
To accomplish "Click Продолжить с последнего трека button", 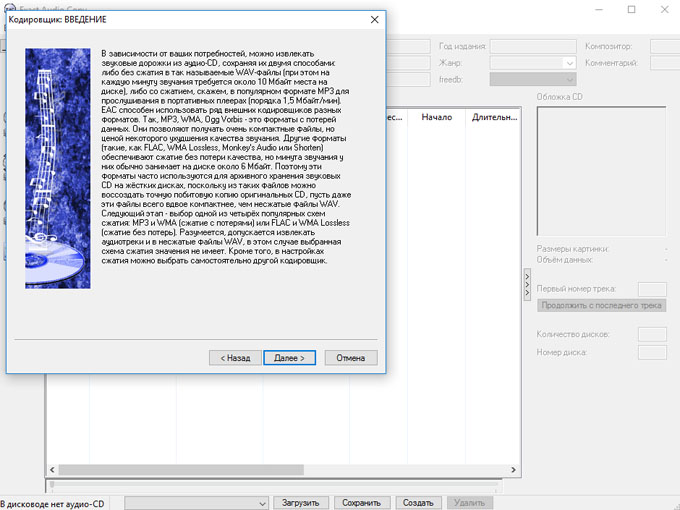I will point(601,305).
